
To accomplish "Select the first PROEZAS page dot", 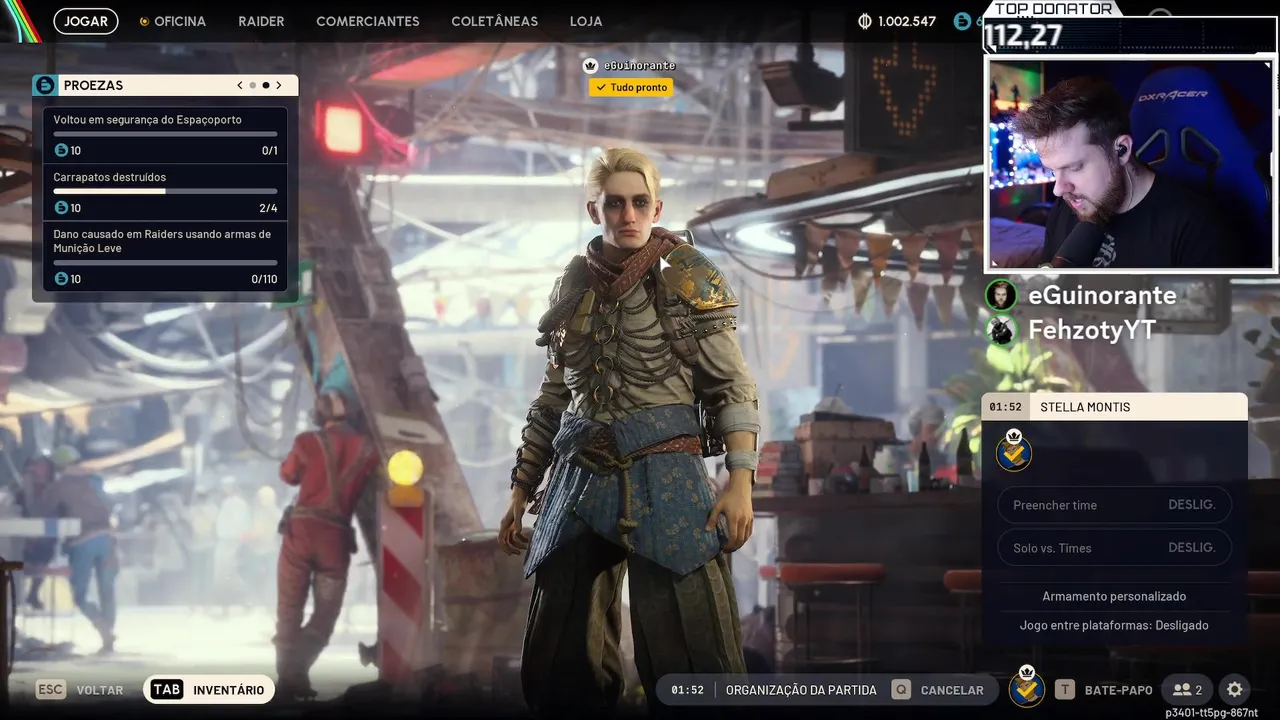I will tap(253, 85).
